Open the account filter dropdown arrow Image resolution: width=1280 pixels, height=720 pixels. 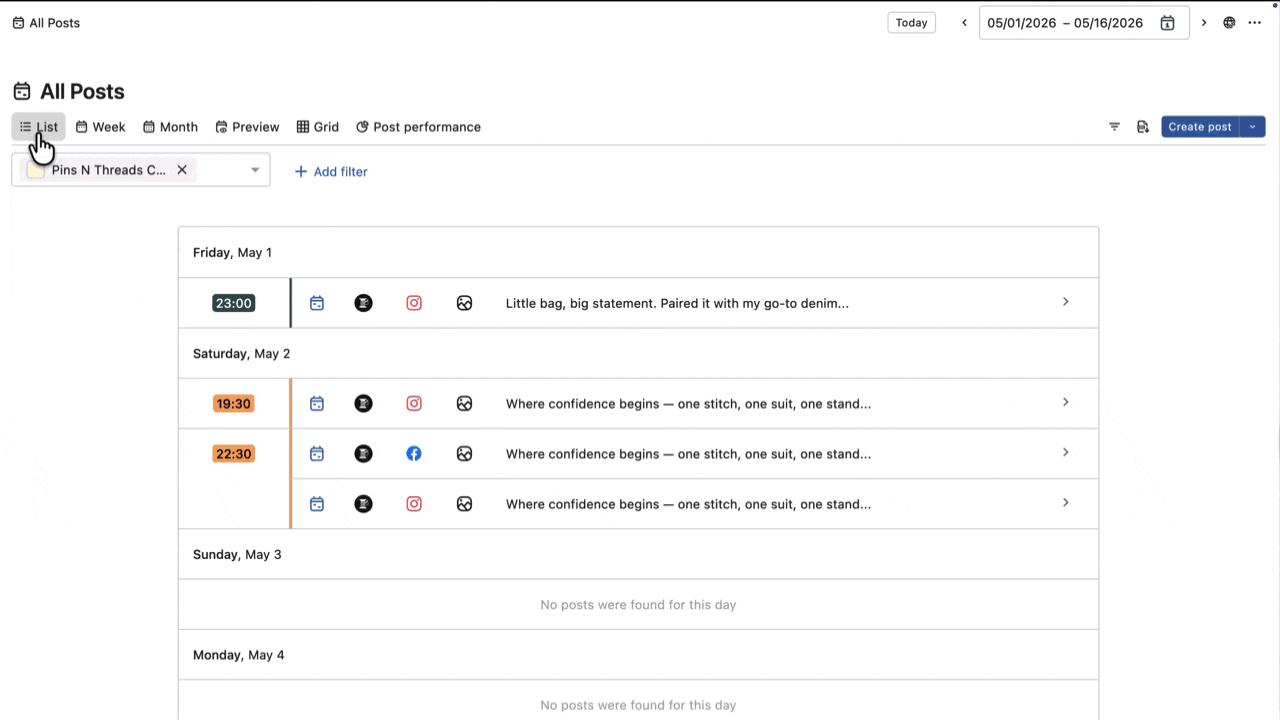pyautogui.click(x=255, y=170)
